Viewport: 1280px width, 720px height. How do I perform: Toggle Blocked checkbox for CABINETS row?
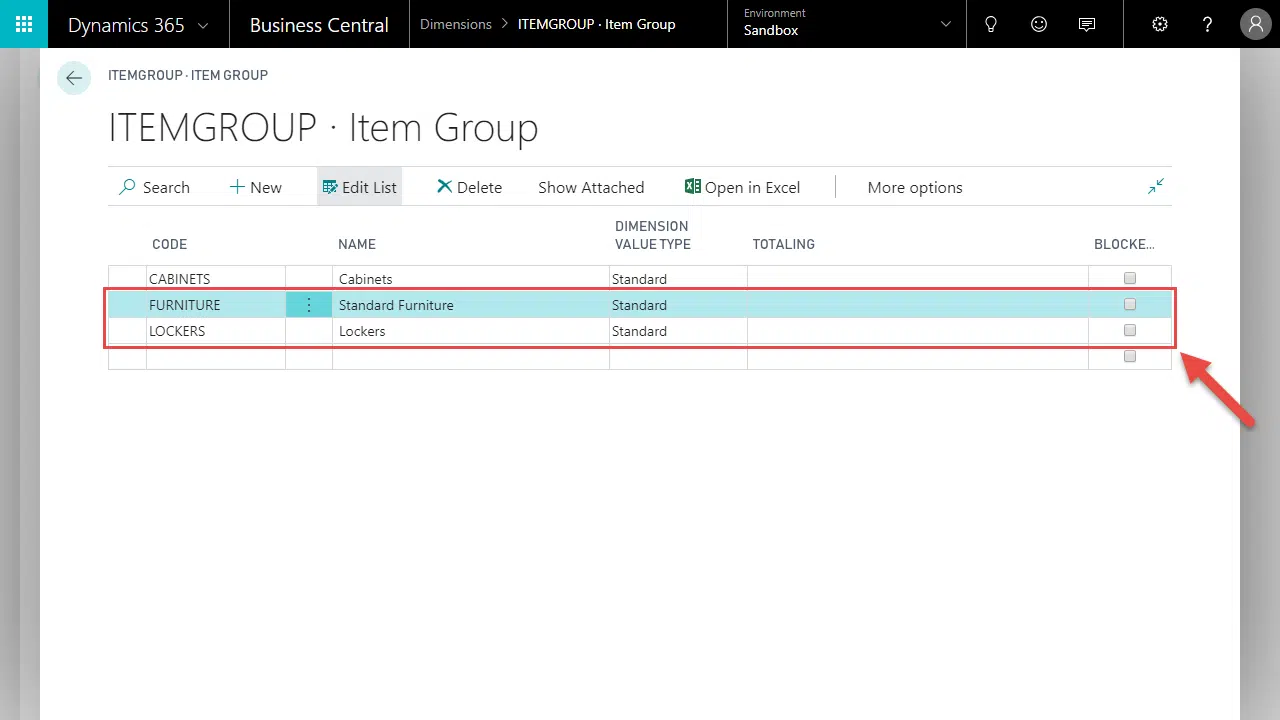tap(1130, 278)
